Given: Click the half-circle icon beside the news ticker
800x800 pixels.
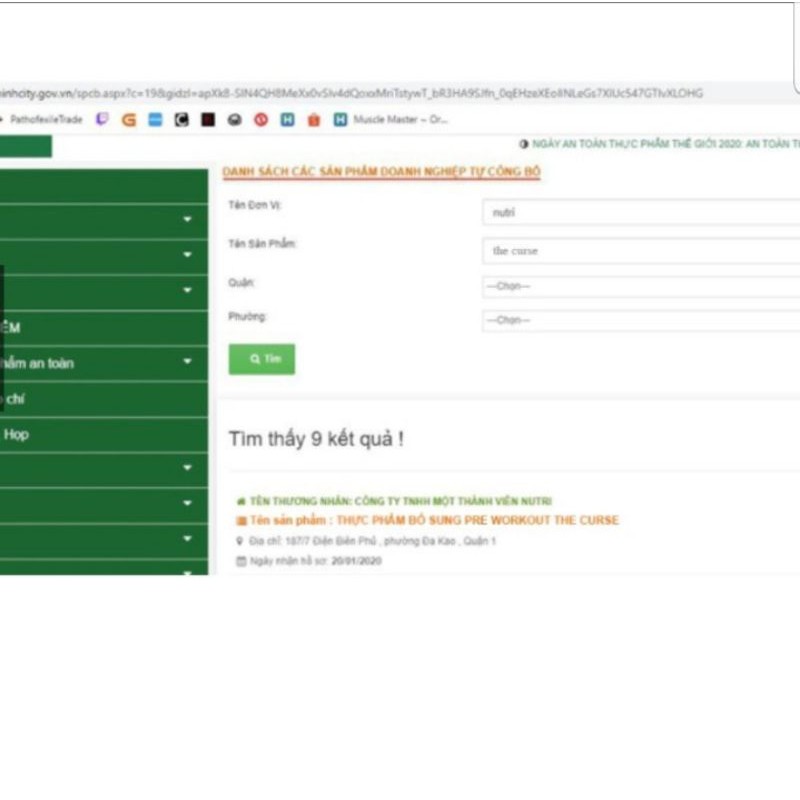Looking at the screenshot, I should (524, 144).
